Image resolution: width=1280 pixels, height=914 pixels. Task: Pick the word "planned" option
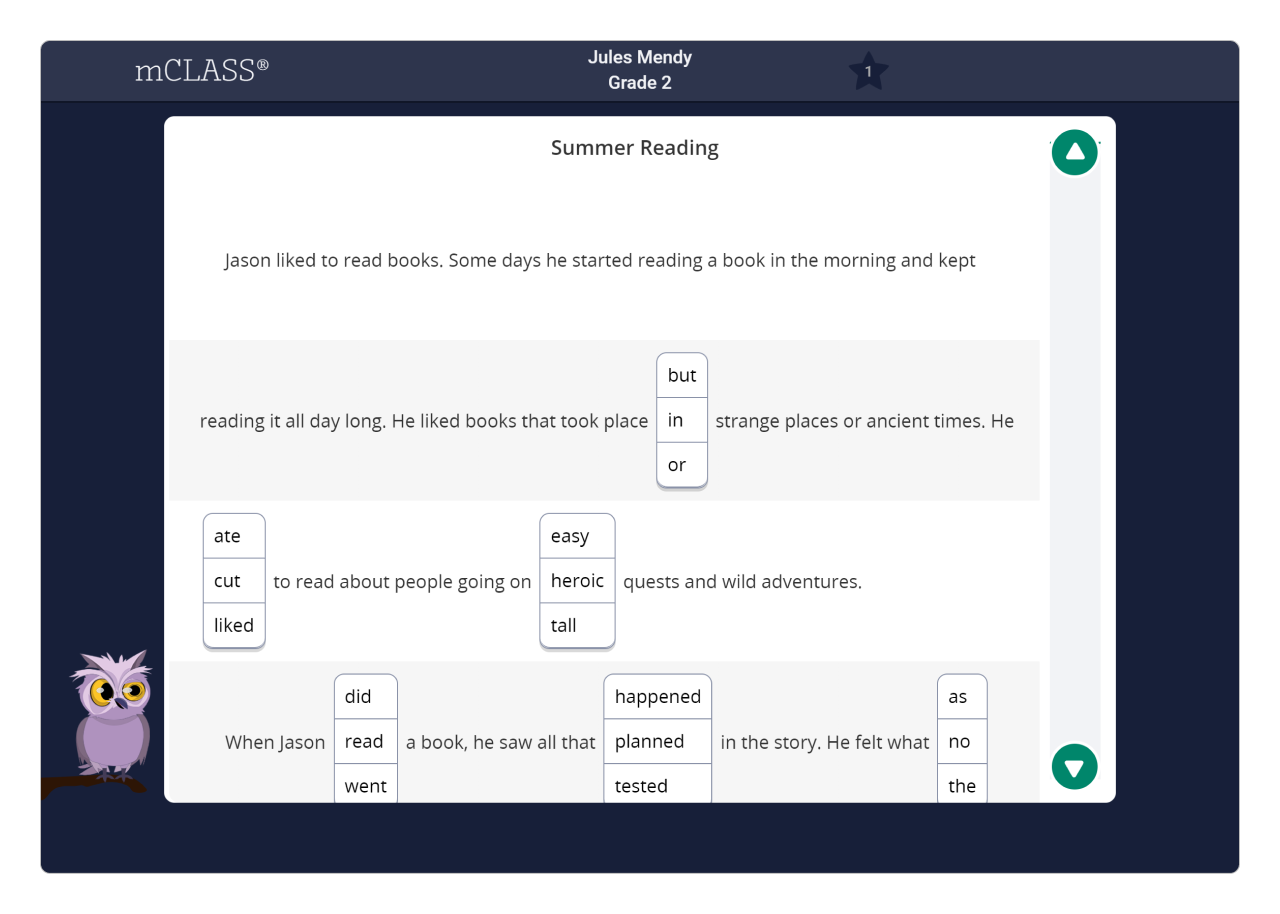point(657,742)
